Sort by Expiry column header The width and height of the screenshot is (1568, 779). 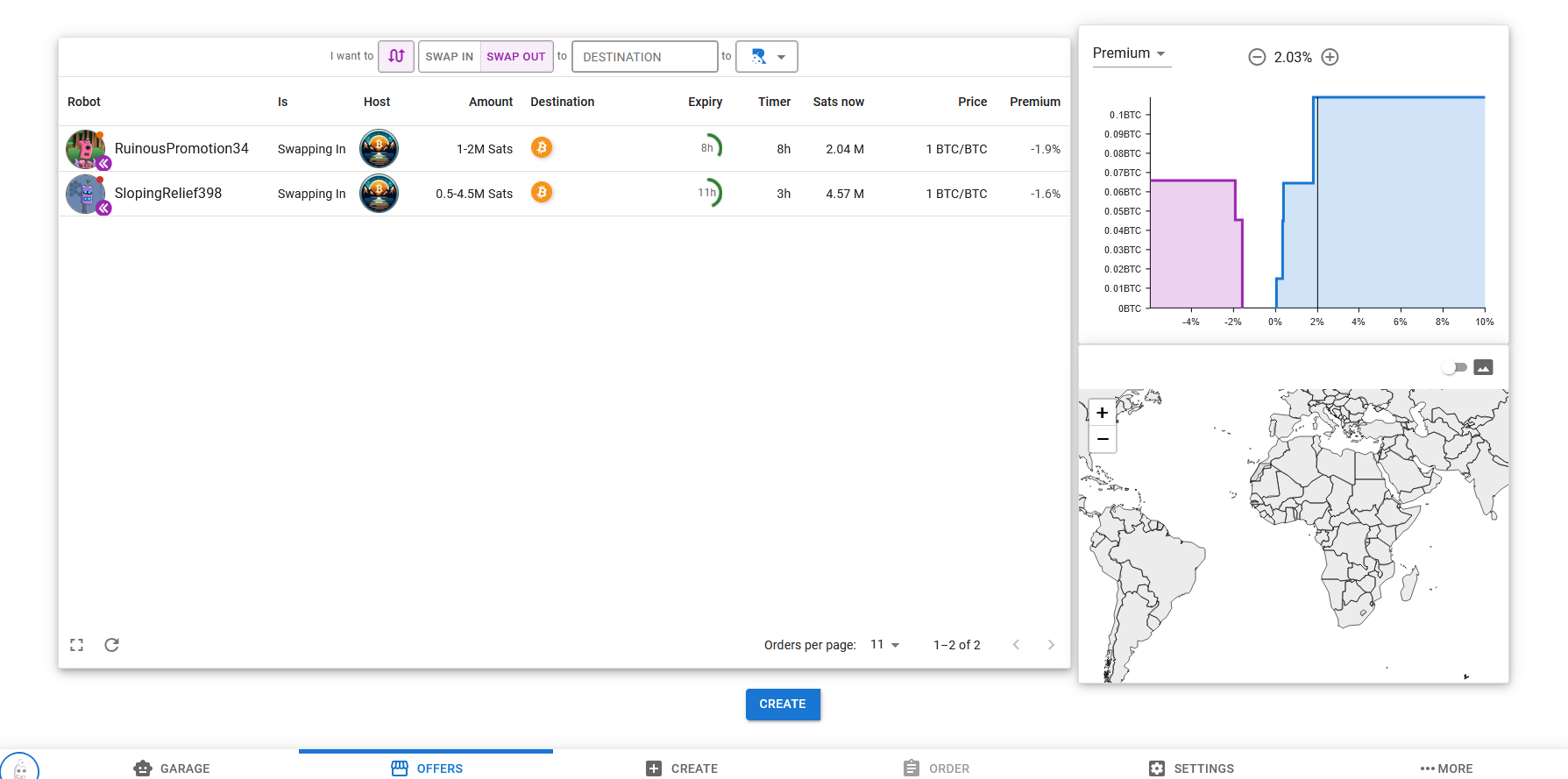click(706, 102)
